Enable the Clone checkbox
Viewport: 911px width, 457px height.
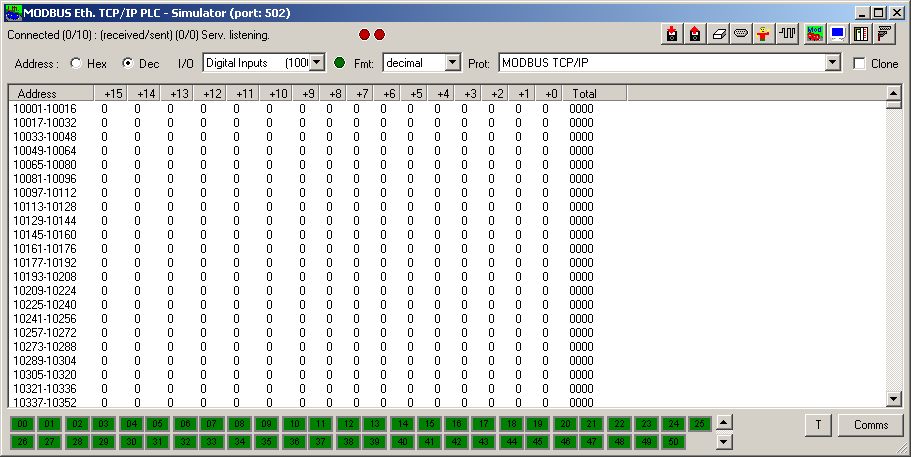[860, 63]
